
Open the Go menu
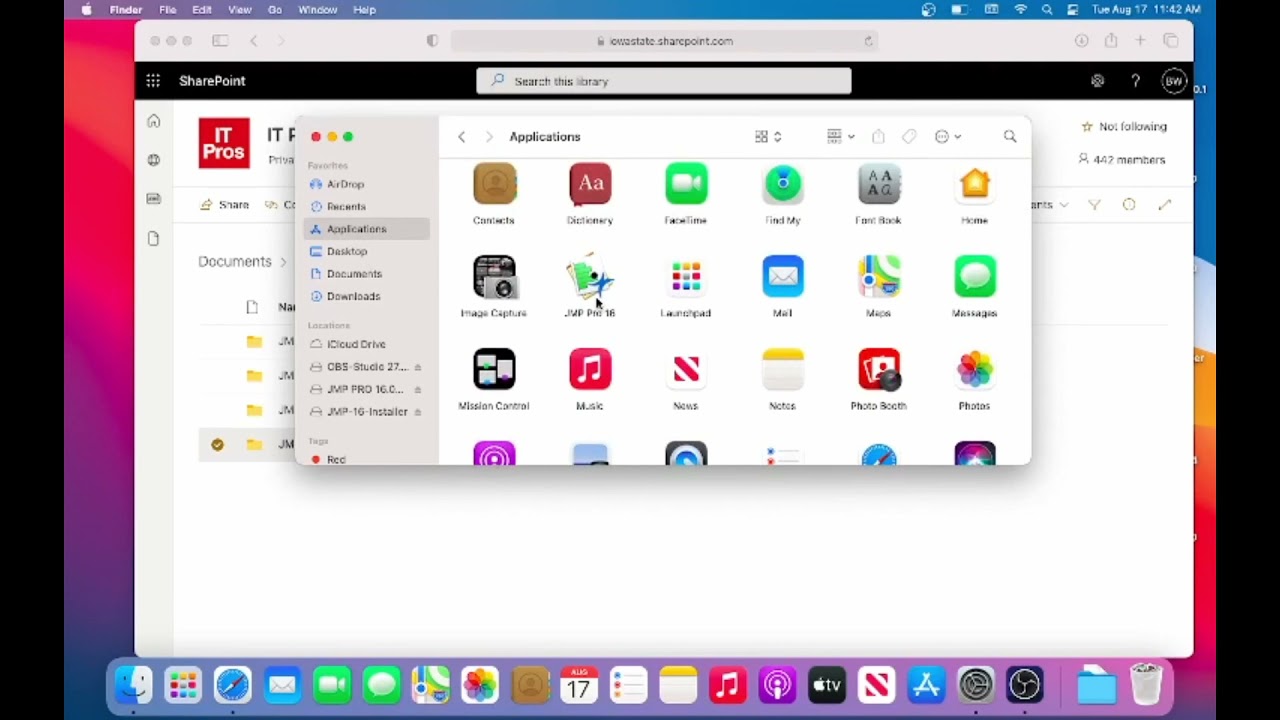click(275, 10)
